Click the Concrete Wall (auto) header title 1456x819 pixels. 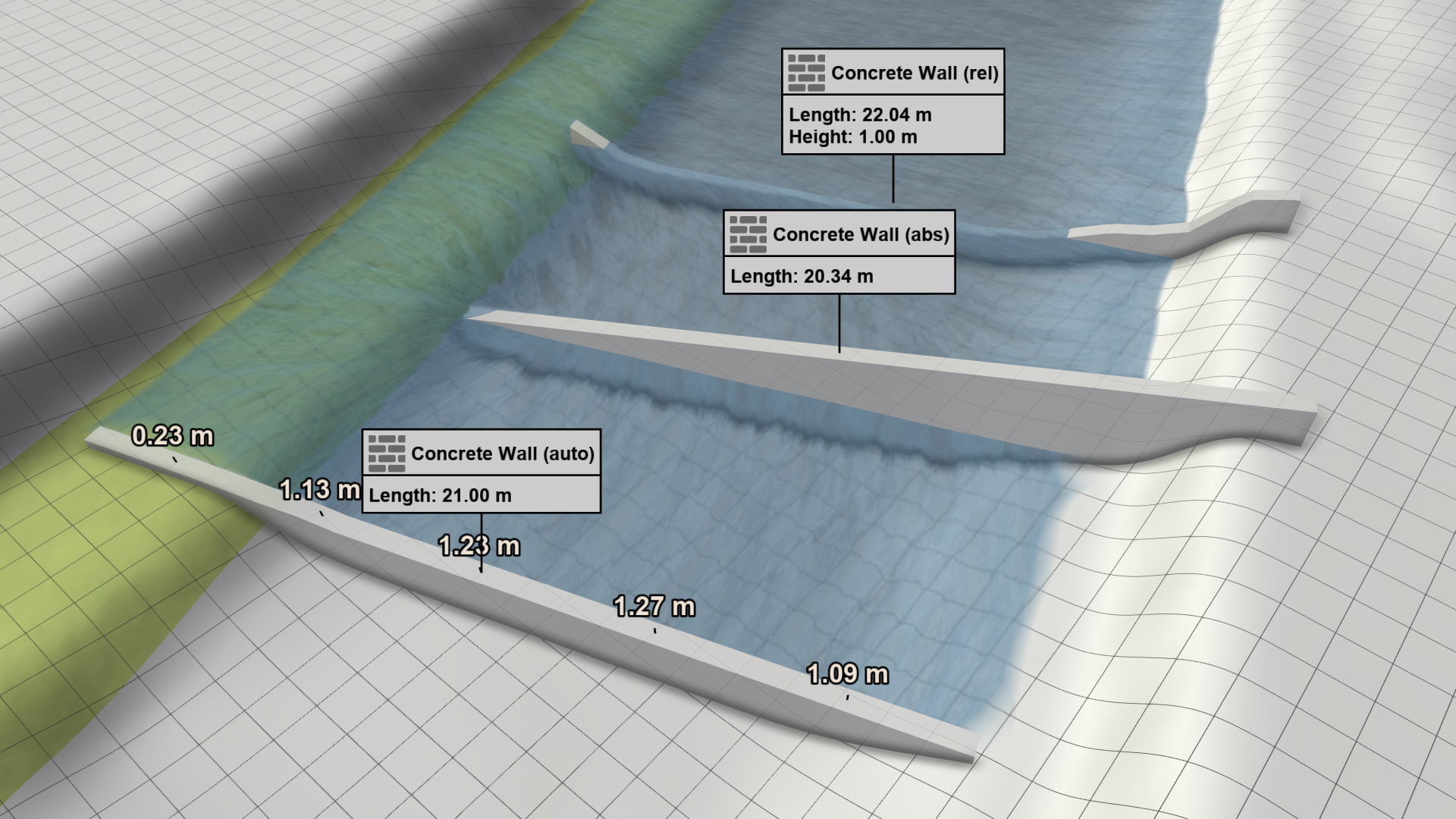tap(501, 453)
